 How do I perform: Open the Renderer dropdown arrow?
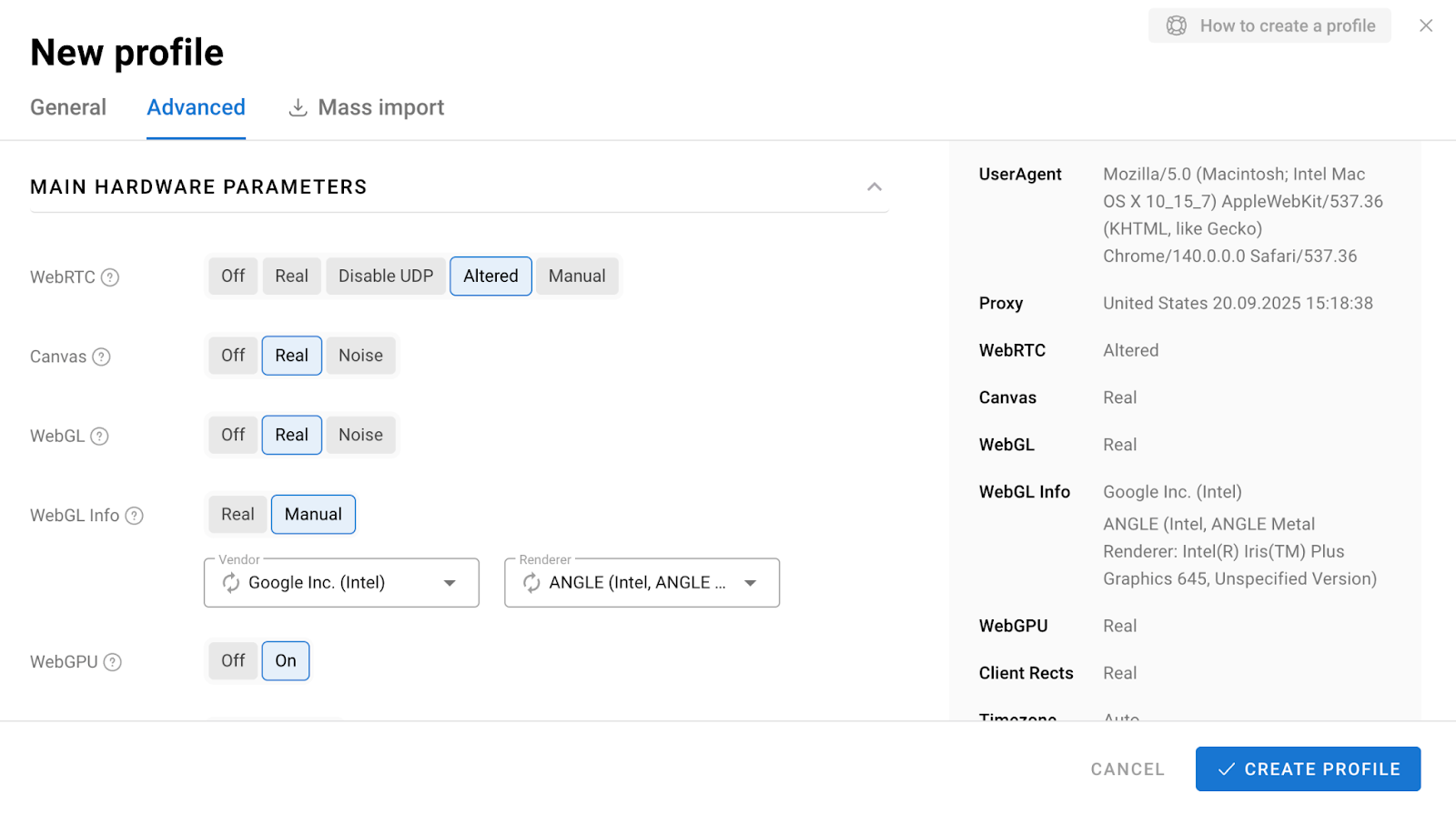pos(750,583)
